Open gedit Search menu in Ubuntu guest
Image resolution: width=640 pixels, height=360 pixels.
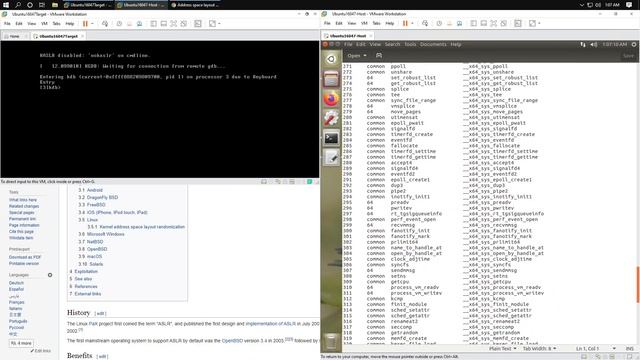392,44
